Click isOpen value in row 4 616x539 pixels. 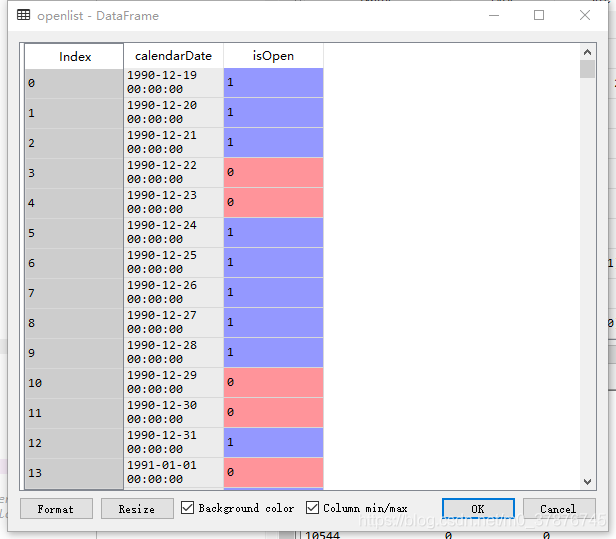[273, 202]
